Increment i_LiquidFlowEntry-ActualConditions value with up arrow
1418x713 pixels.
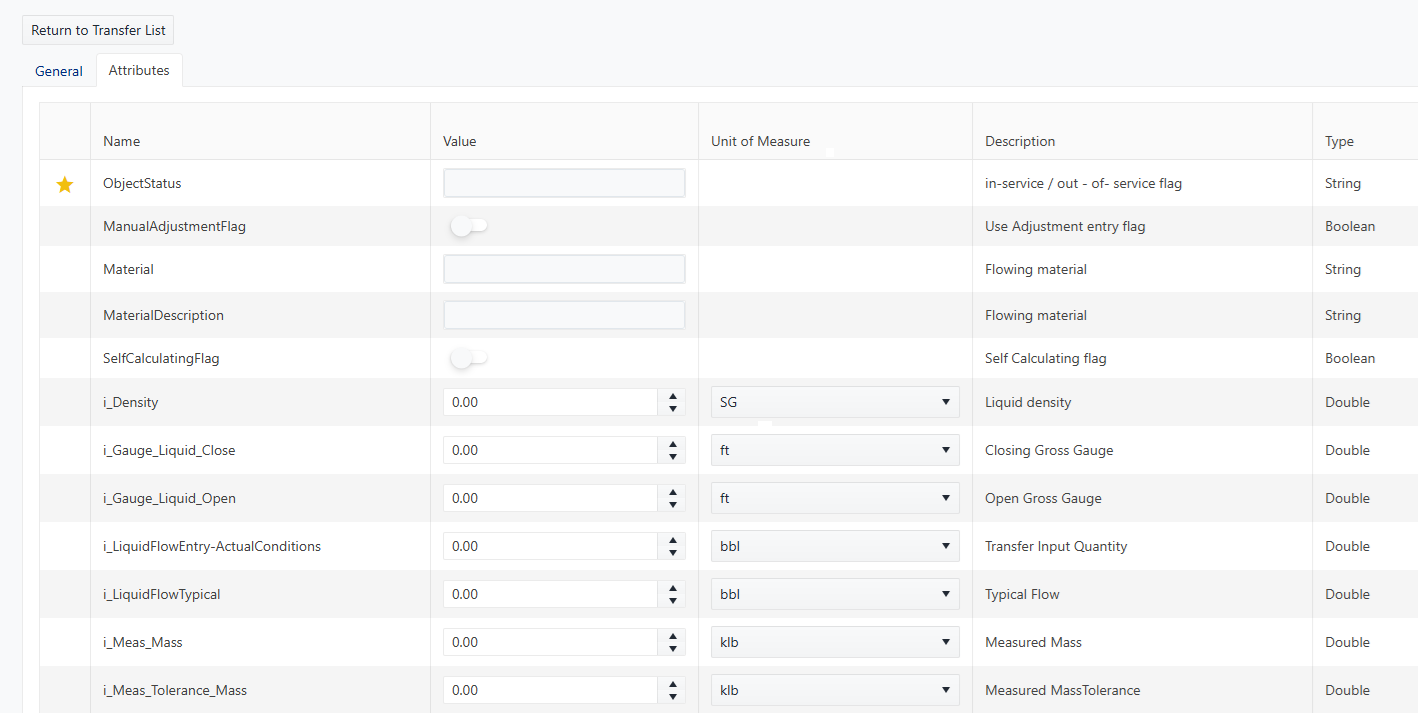(x=672, y=540)
